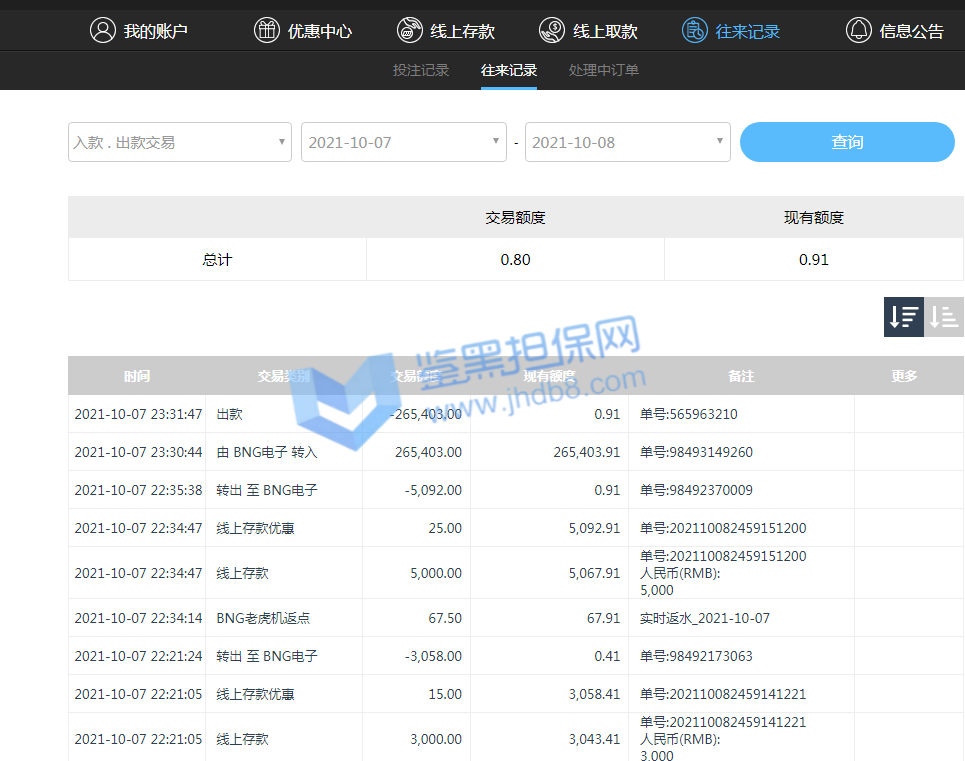Image resolution: width=965 pixels, height=761 pixels.
Task: Click the 时间 column header
Action: pyautogui.click(x=137, y=376)
